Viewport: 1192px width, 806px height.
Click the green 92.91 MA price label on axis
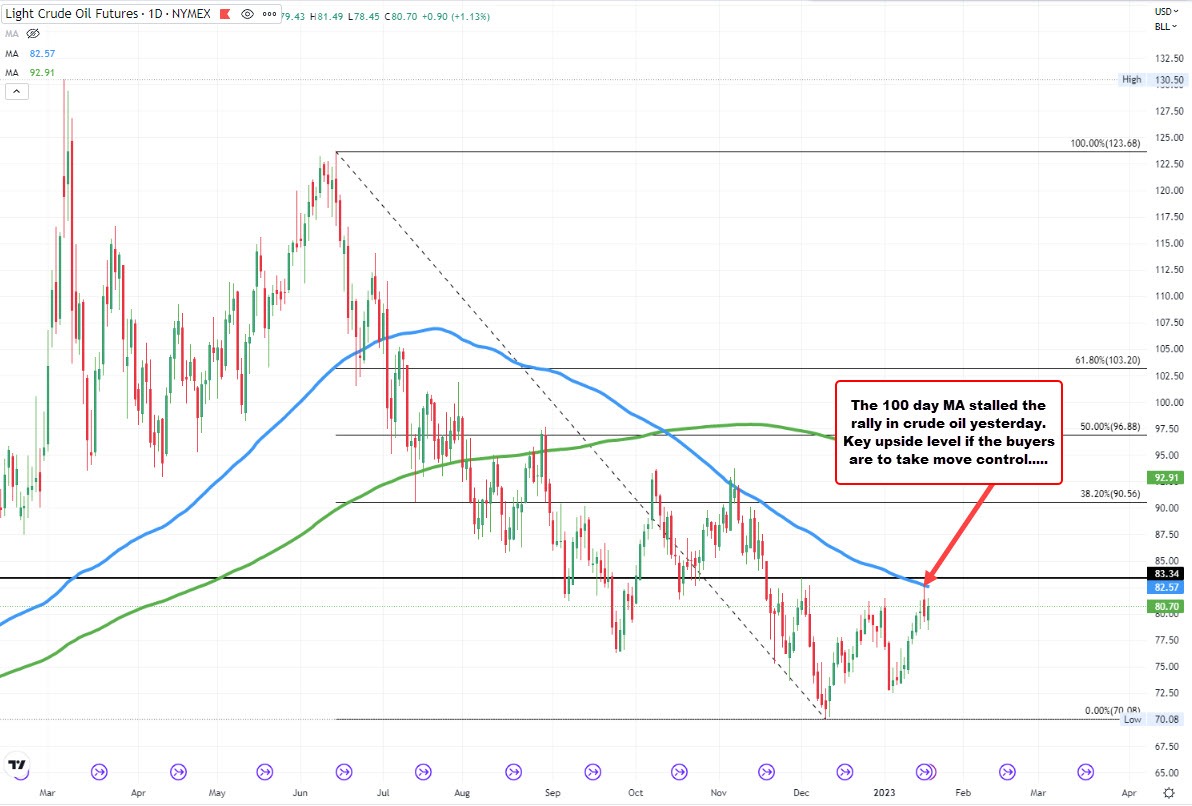[x=1167, y=478]
